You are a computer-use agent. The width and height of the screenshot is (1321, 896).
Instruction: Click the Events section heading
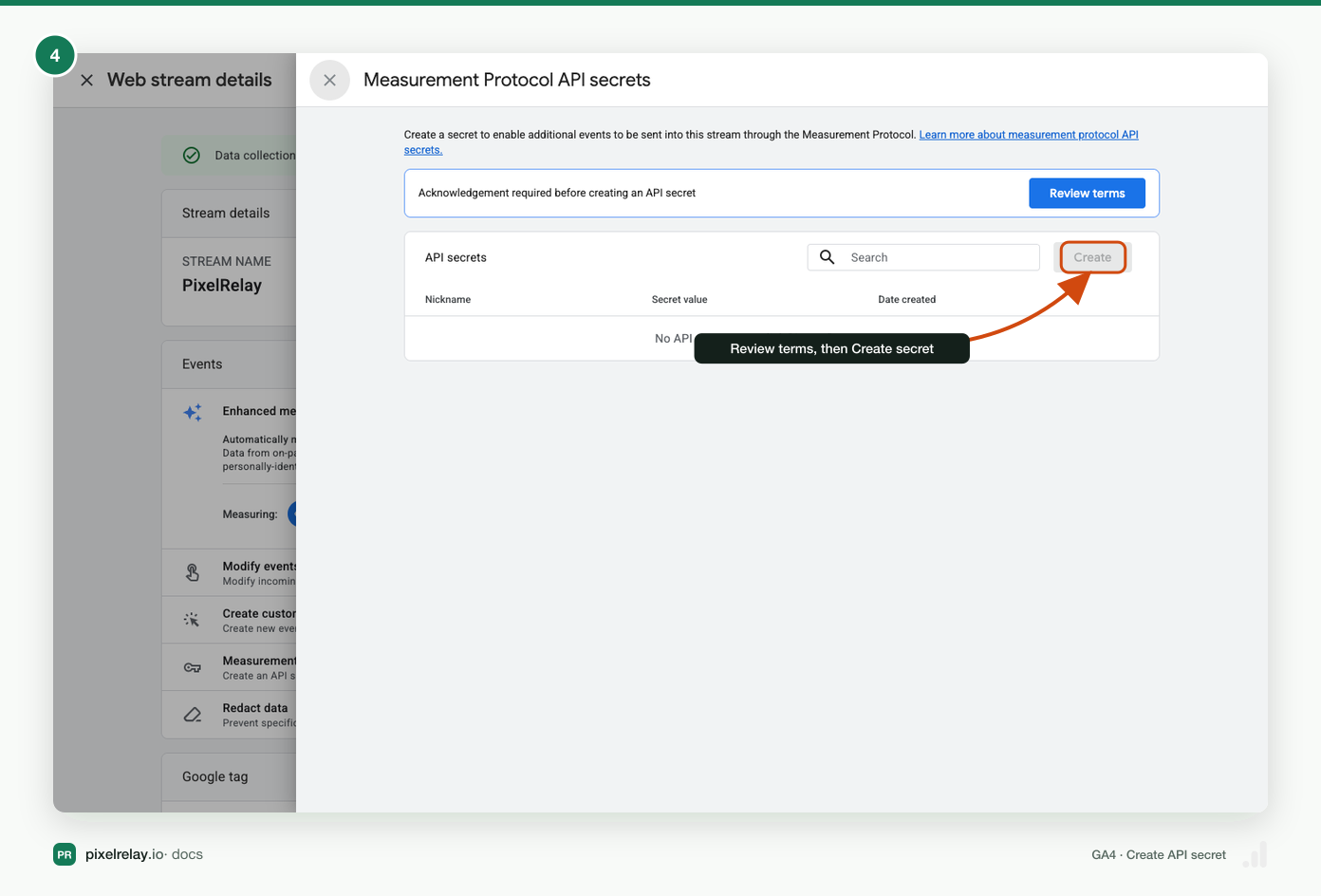coord(202,364)
